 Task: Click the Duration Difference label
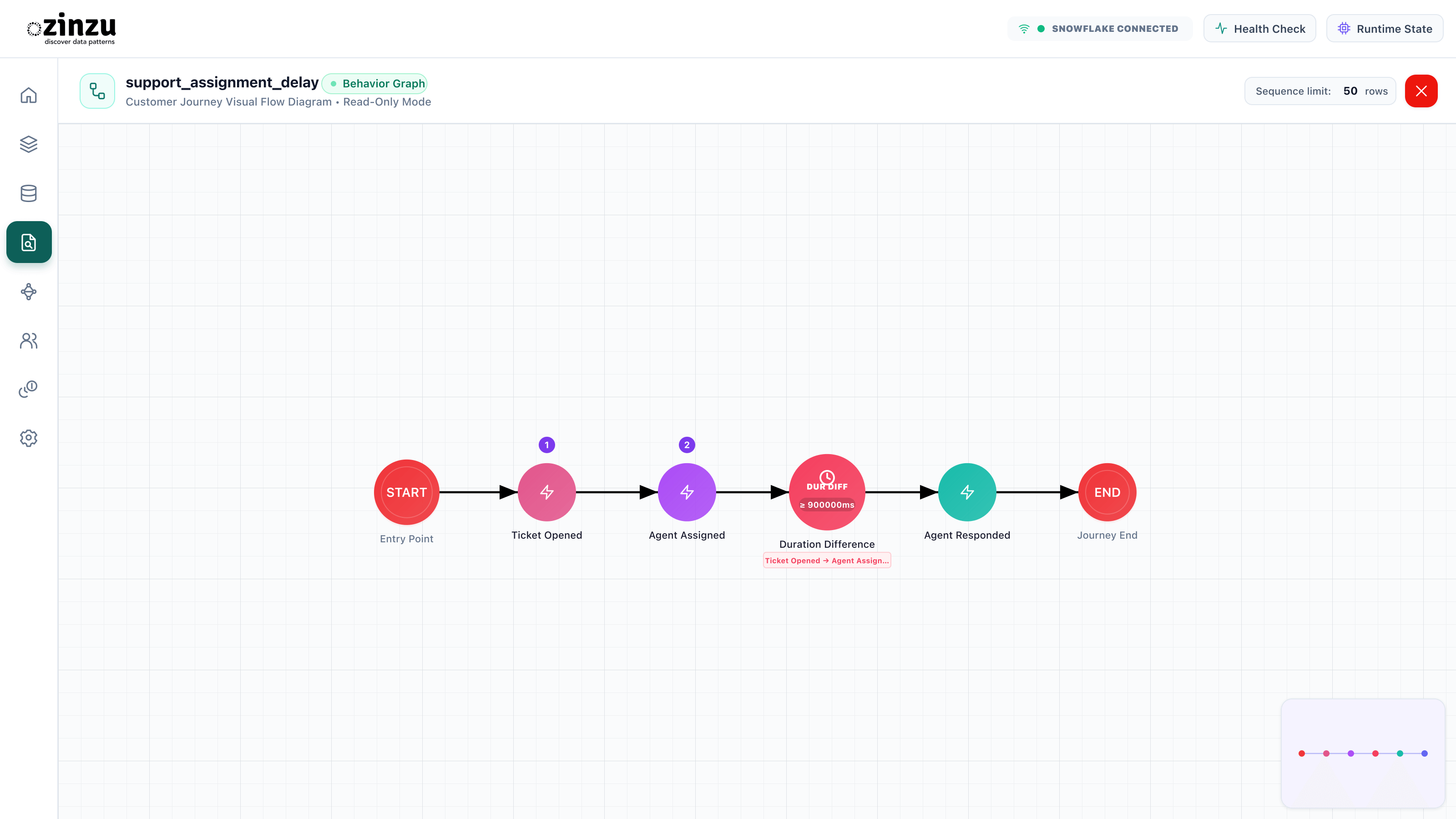pos(827,544)
